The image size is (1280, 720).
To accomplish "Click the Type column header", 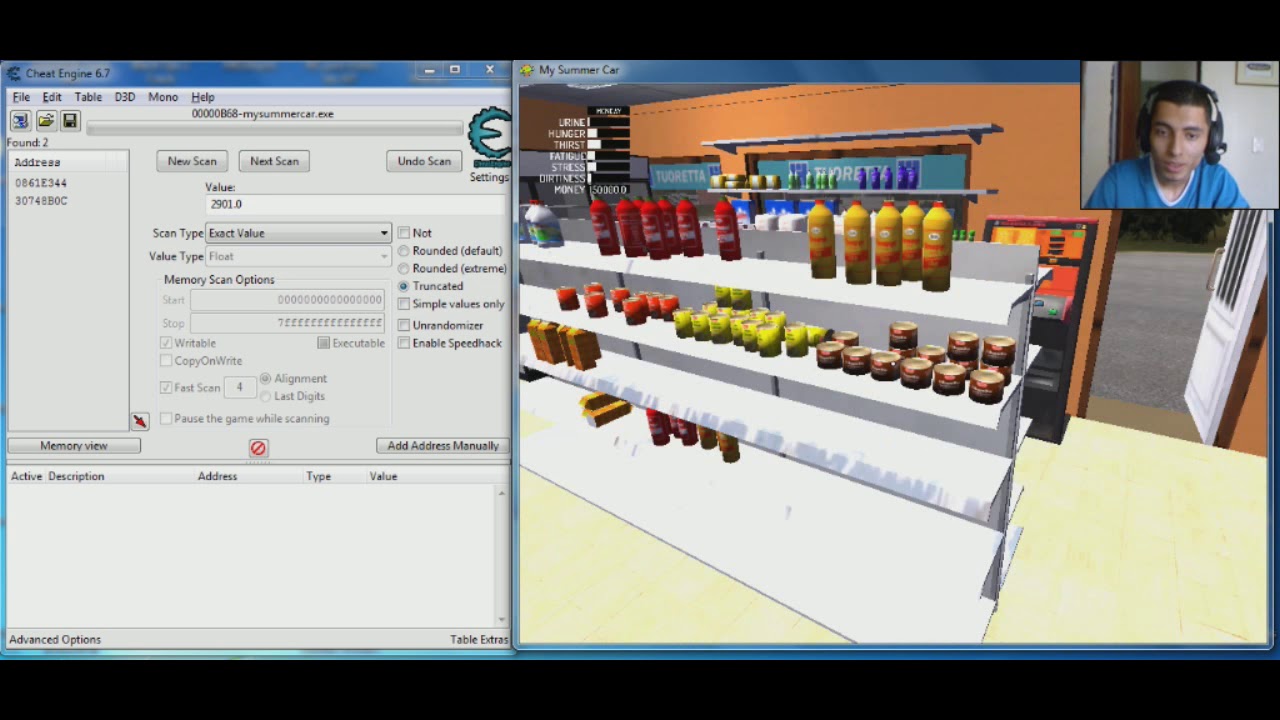I will click(x=318, y=477).
